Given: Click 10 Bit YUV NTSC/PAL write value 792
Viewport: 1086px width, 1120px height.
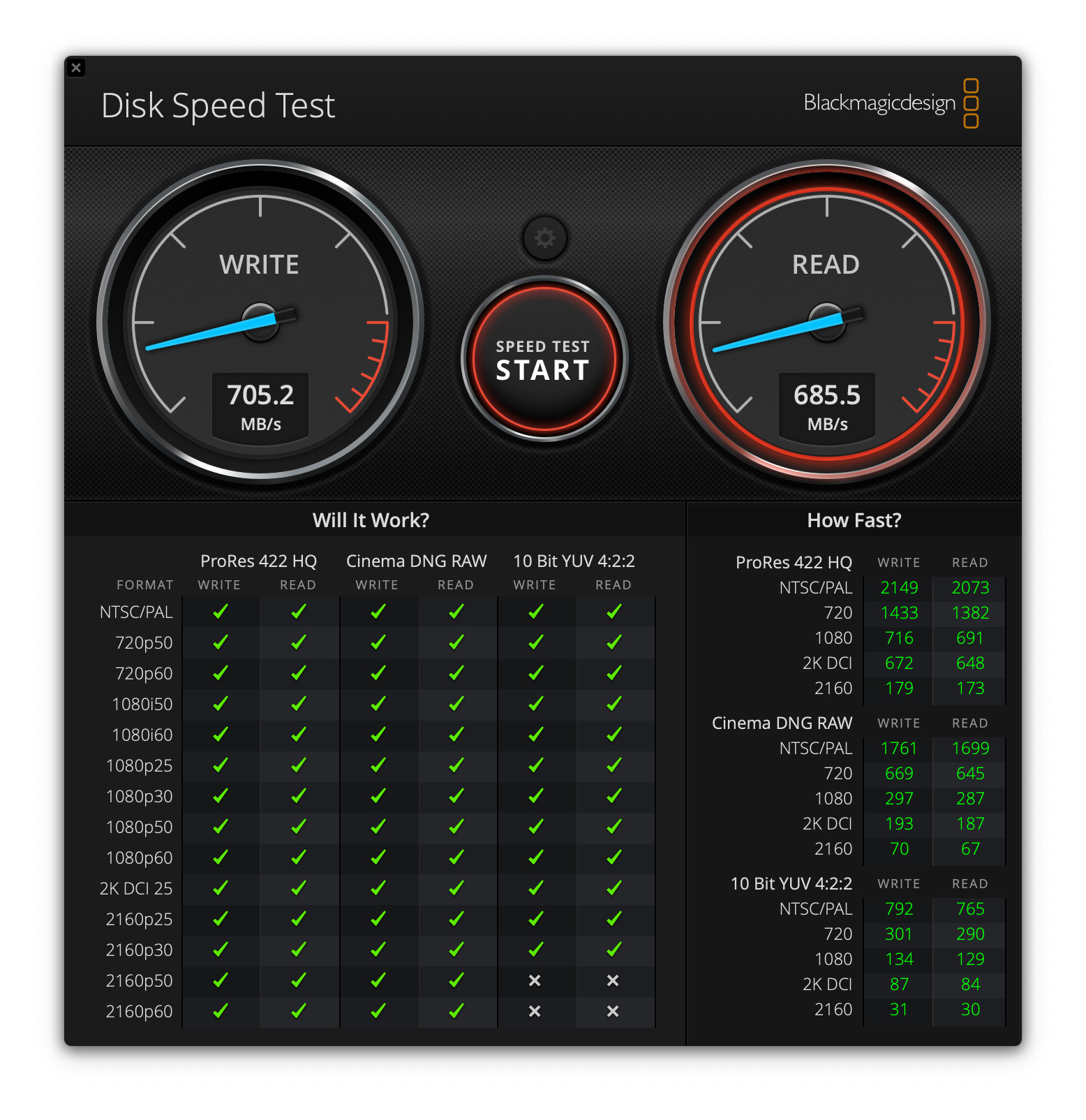Looking at the screenshot, I should 899,909.
